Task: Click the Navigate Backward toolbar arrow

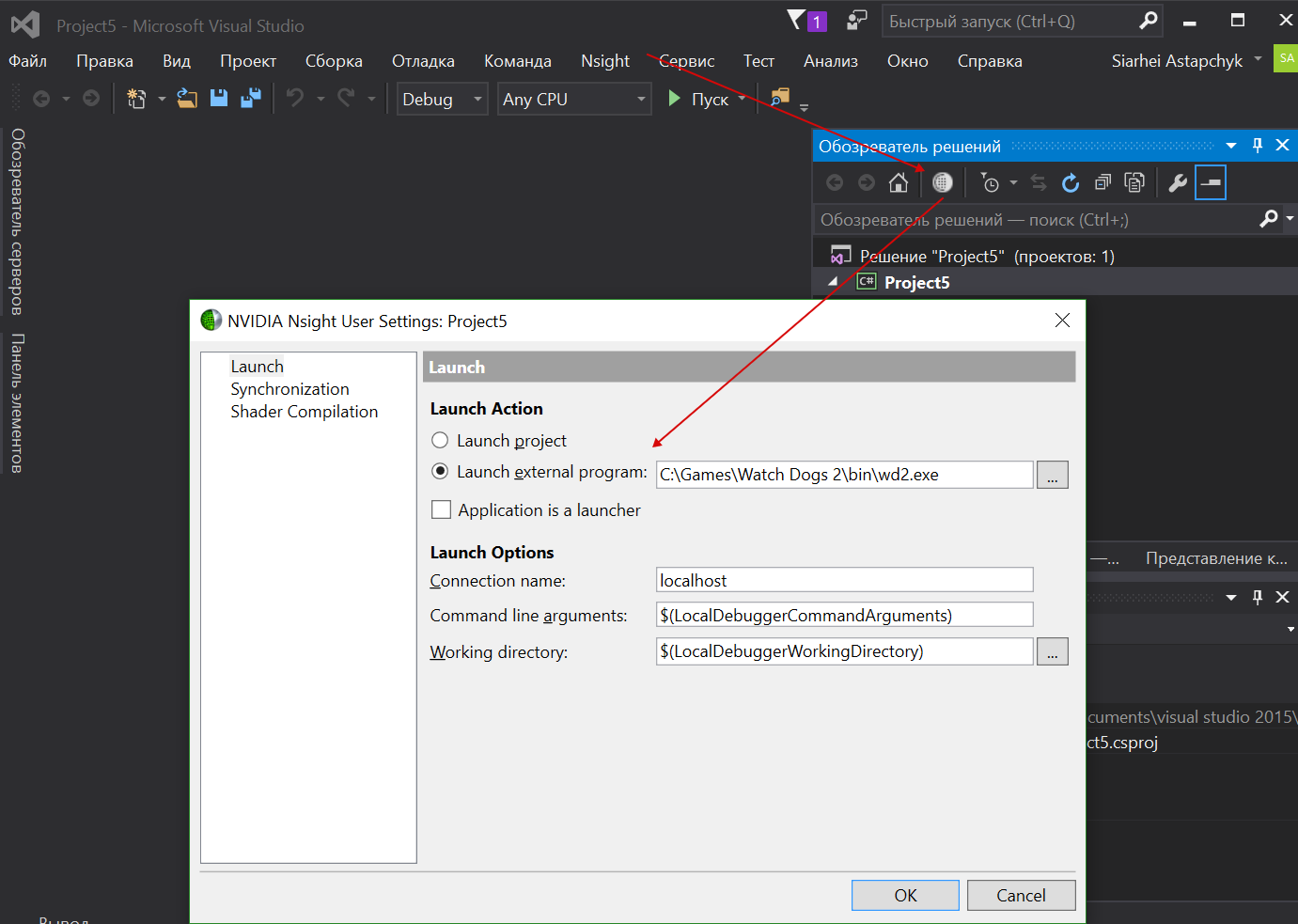Action: (x=41, y=99)
